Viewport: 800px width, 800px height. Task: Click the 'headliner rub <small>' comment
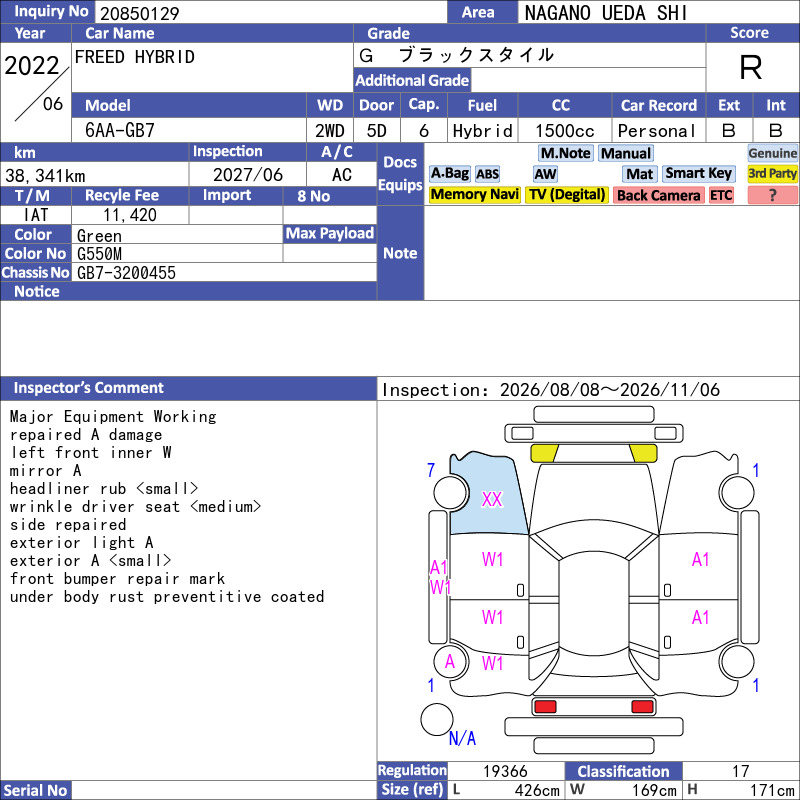[104, 489]
